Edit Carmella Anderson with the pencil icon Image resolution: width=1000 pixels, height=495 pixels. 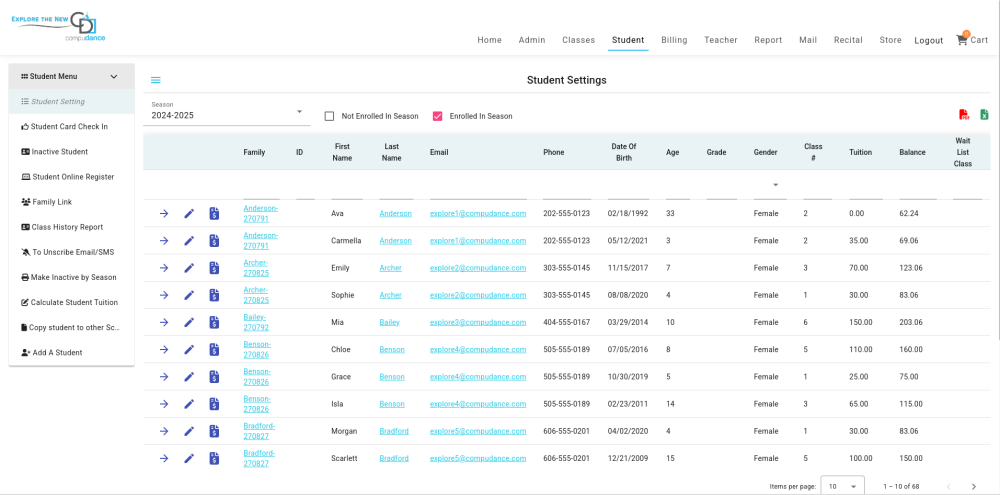[189, 240]
